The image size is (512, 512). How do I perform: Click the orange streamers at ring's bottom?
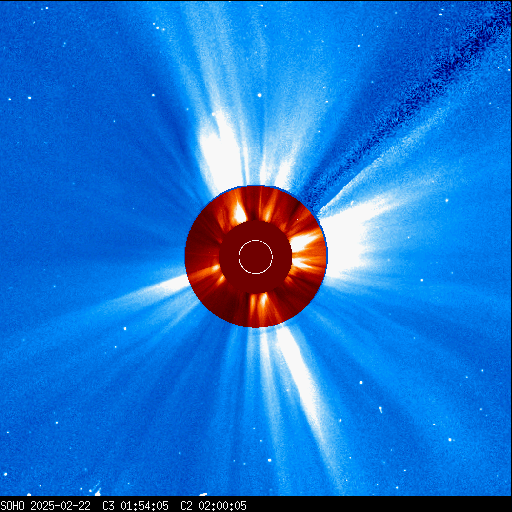258,307
